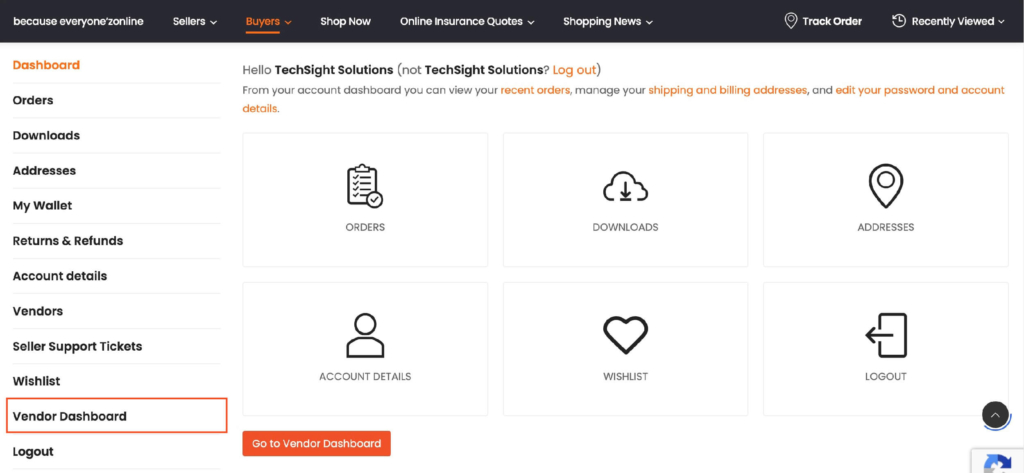Click the ORDERS card label
The width and height of the screenshot is (1024, 473).
(x=365, y=227)
